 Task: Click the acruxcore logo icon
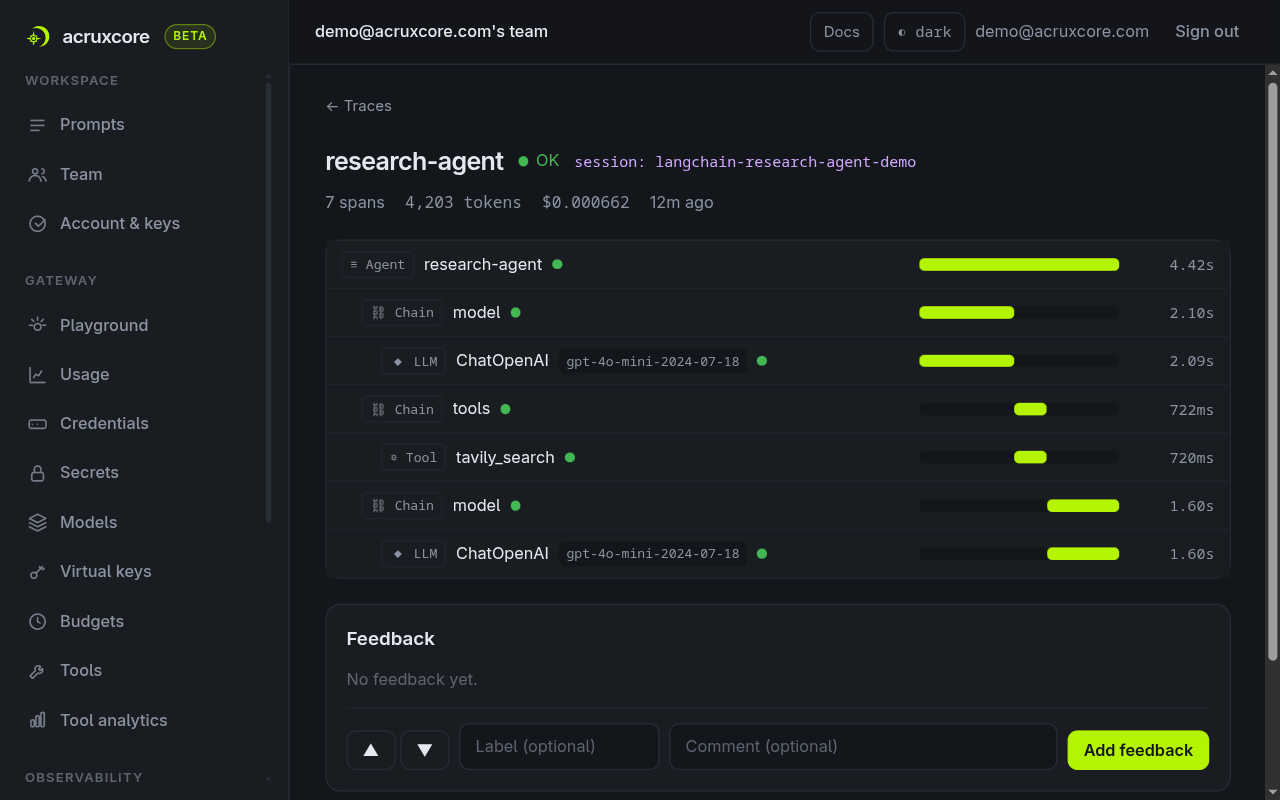click(x=38, y=37)
